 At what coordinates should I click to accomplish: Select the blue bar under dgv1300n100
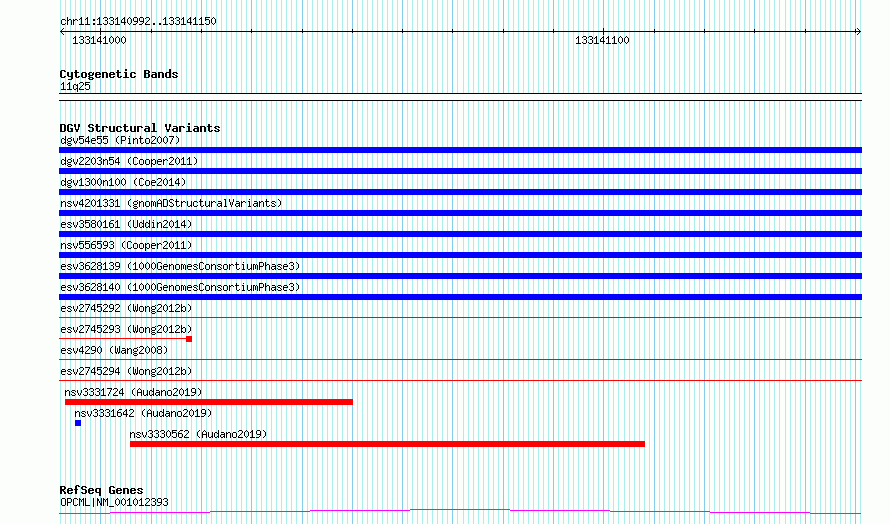460,192
